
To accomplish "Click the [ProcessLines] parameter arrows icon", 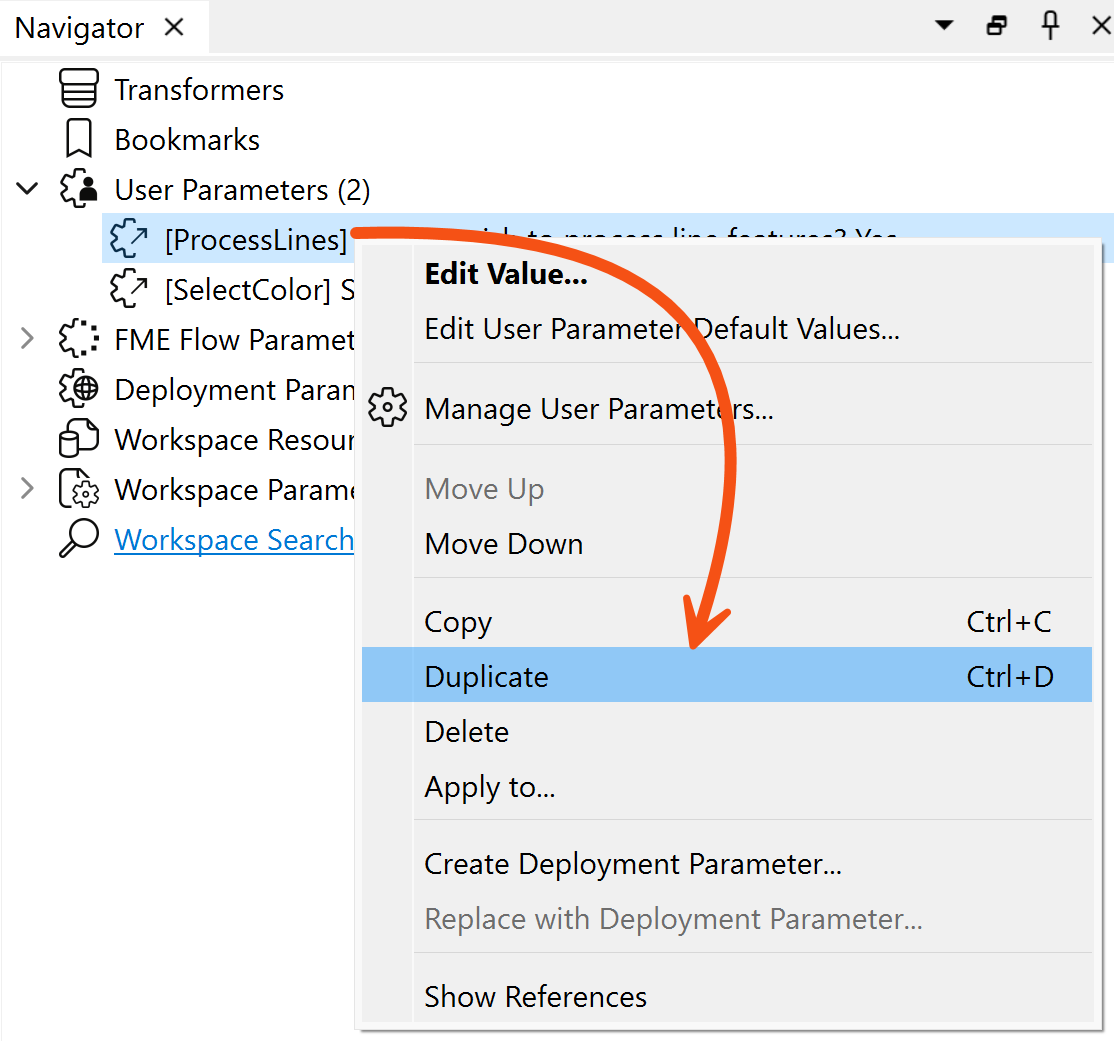I will tap(128, 238).
